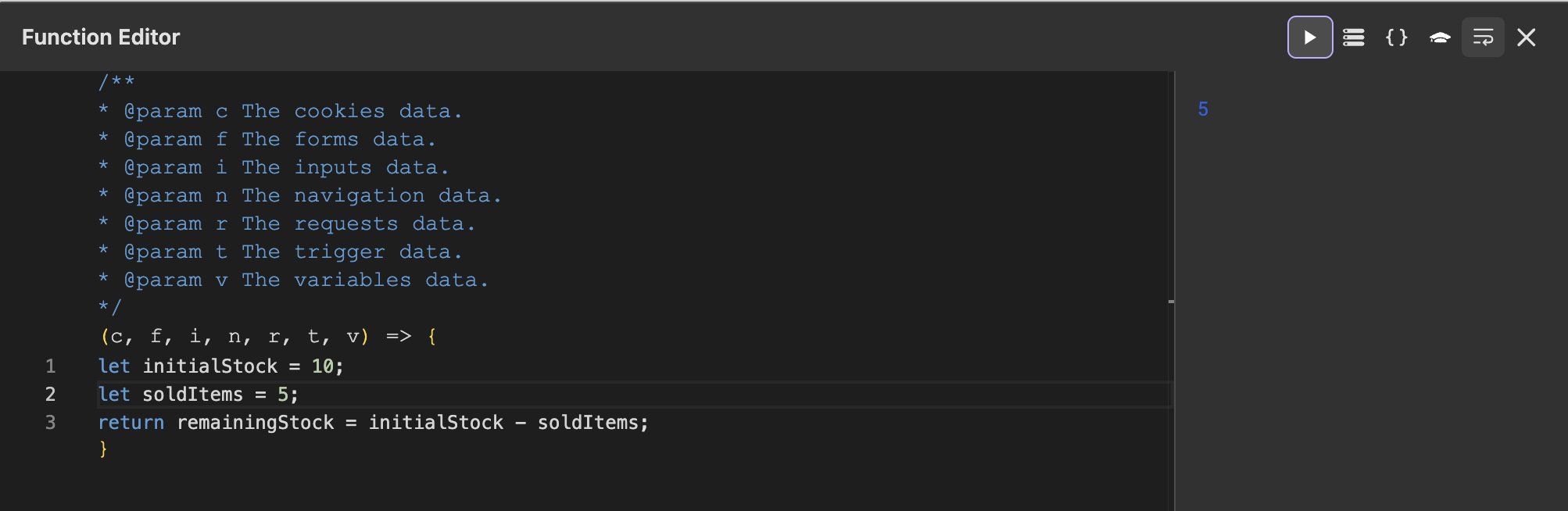Run the function with the play button

(1310, 38)
